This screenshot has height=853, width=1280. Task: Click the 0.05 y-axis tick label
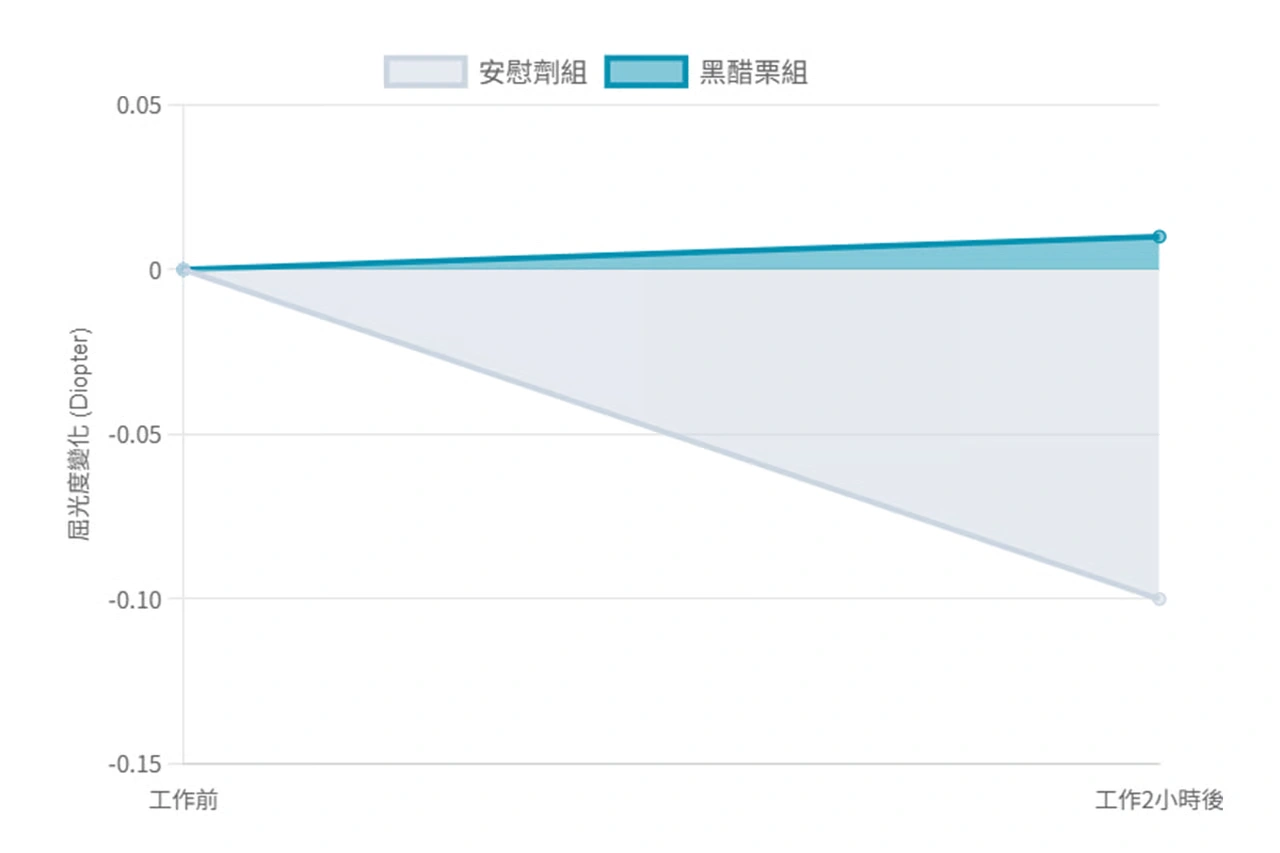click(x=139, y=105)
